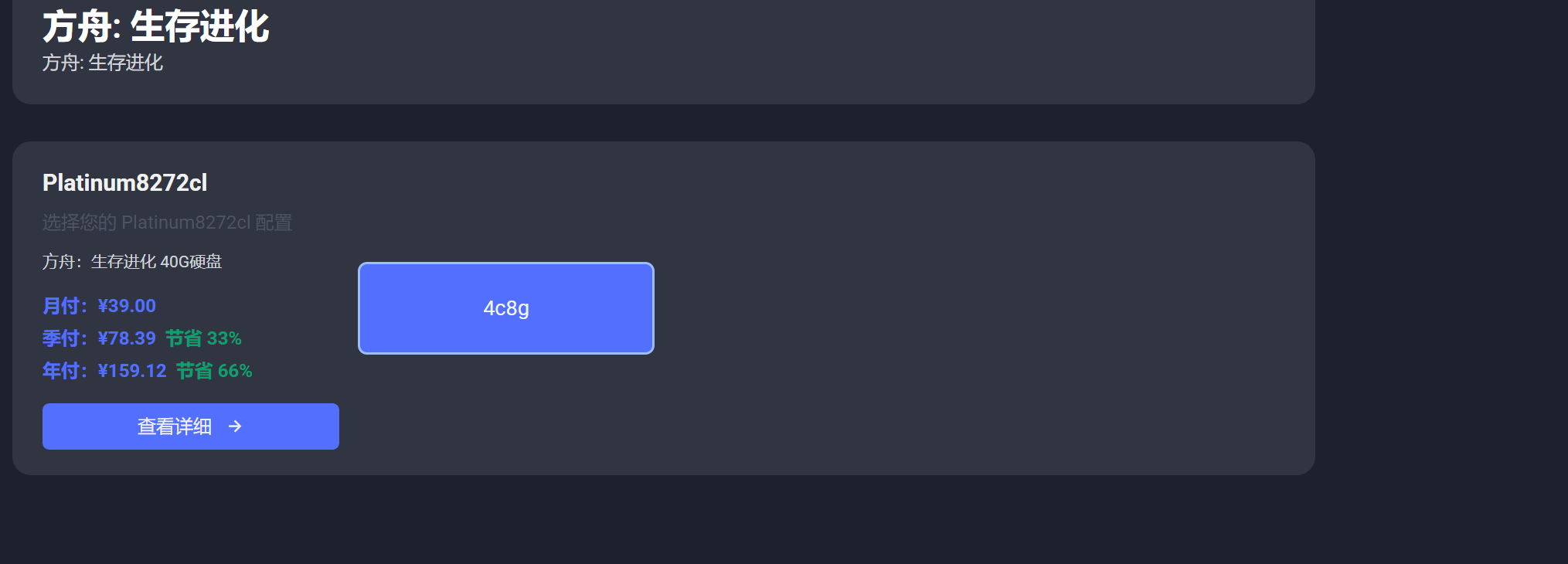The width and height of the screenshot is (1568, 564).
Task: Click the 月付 label
Action: tap(65, 306)
